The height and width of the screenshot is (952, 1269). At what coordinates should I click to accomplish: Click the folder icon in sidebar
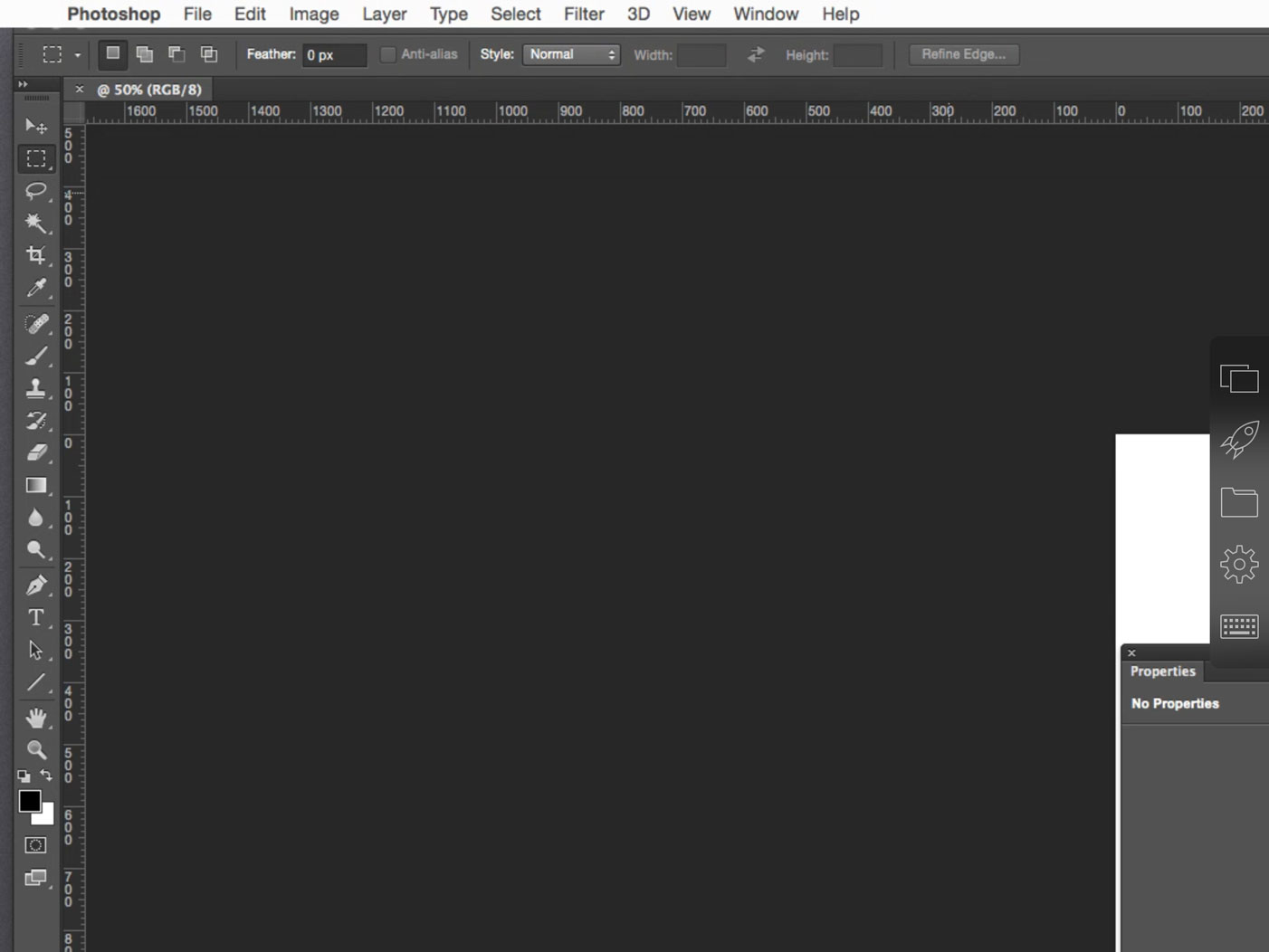[x=1239, y=502]
